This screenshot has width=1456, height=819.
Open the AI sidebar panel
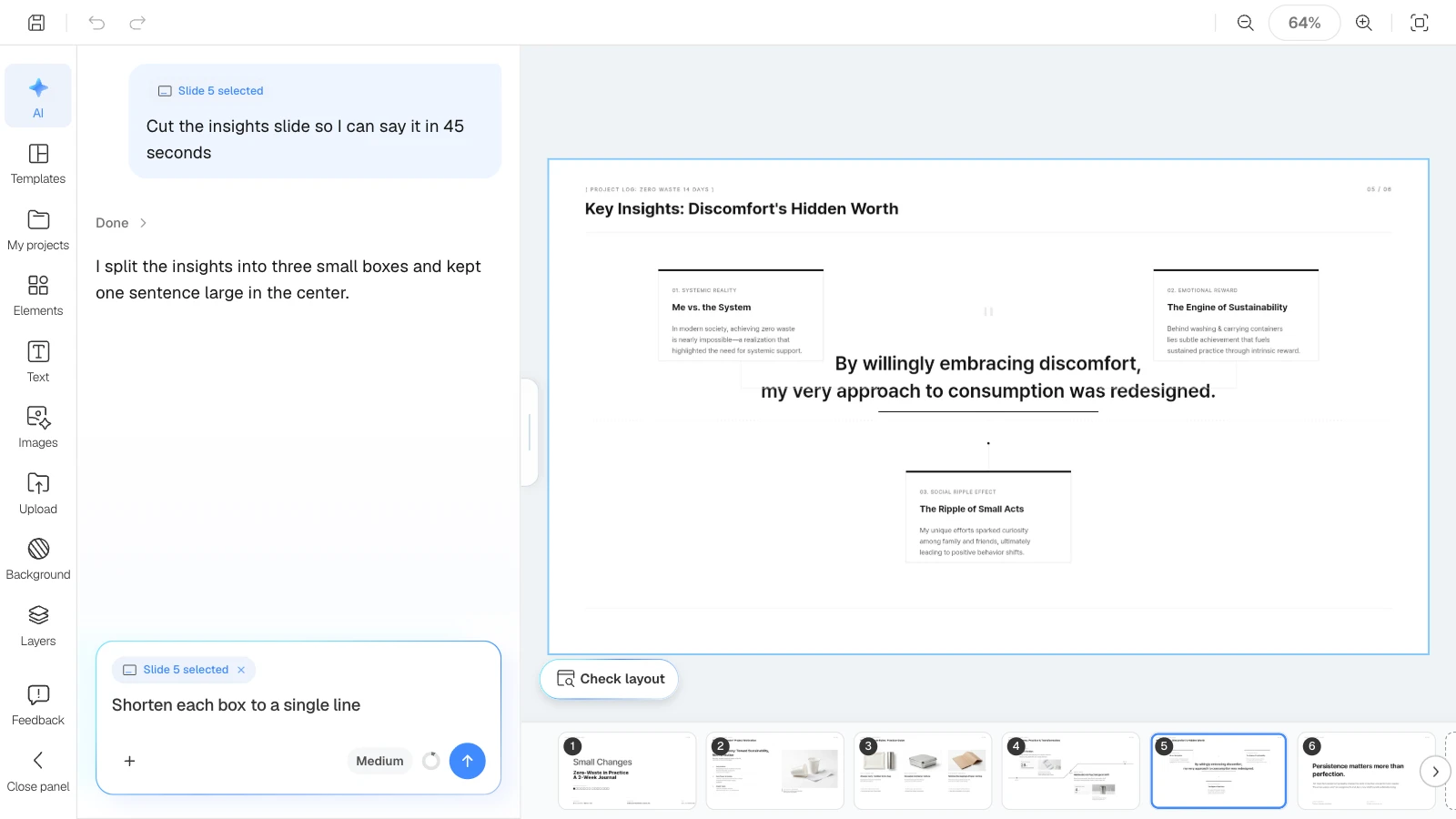pyautogui.click(x=38, y=96)
